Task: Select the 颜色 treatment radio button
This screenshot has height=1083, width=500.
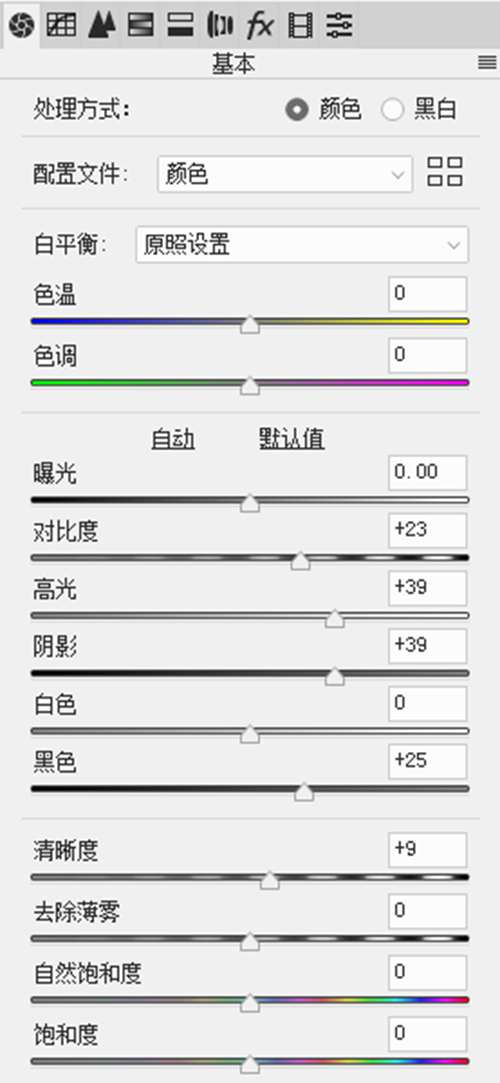Action: pyautogui.click(x=298, y=110)
